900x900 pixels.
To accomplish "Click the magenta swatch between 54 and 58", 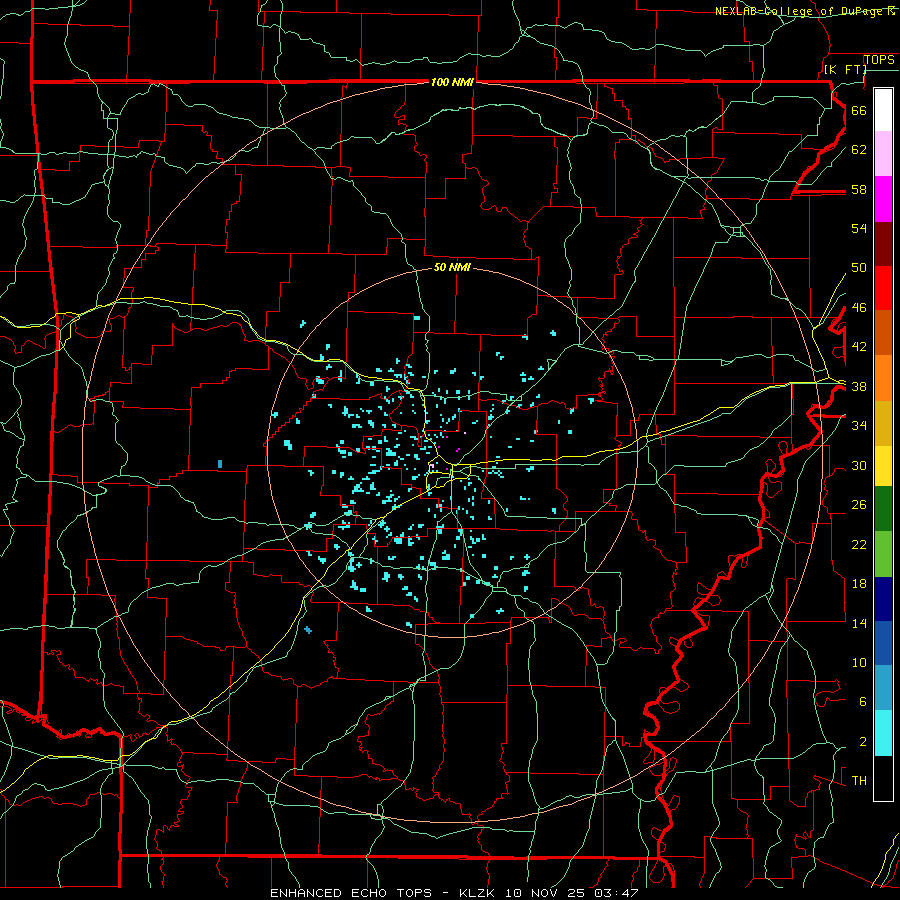I will coord(883,199).
